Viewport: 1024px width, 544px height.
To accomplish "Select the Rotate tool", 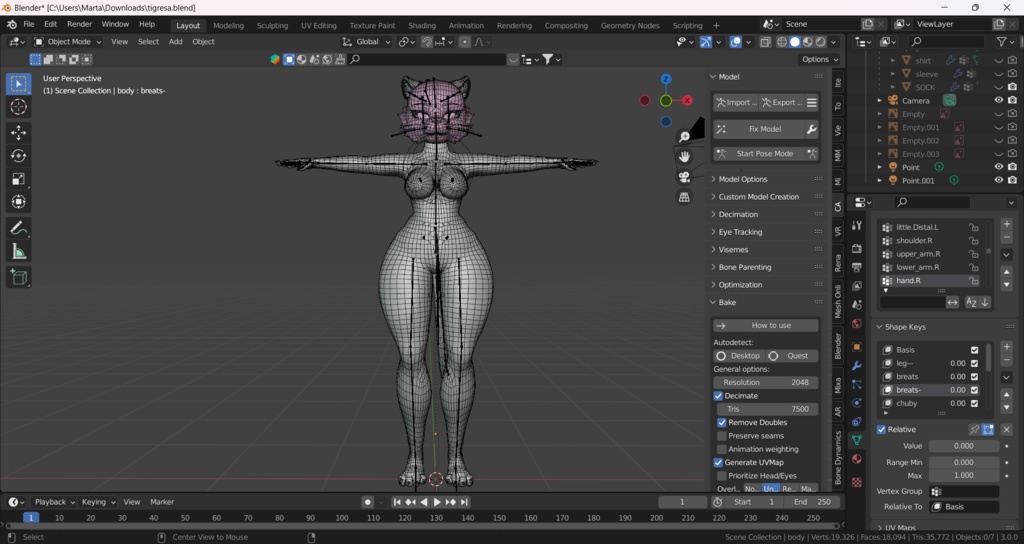I will tap(18, 155).
